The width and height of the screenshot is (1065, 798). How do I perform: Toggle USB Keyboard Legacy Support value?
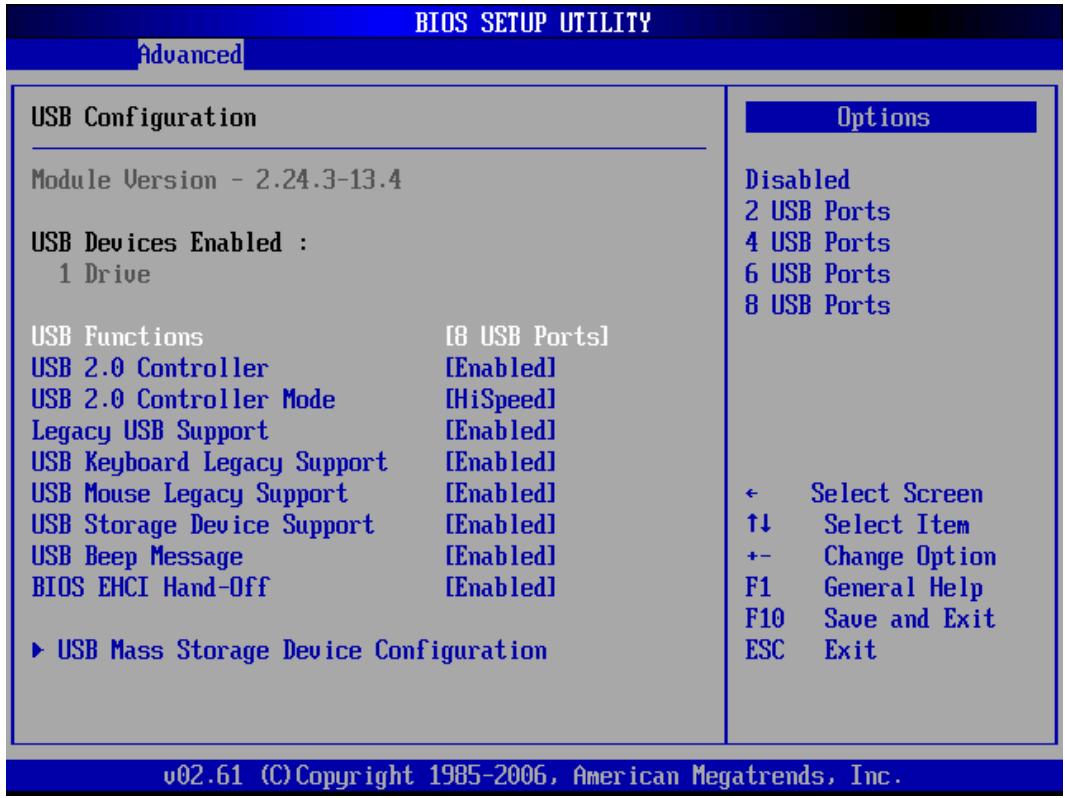(501, 462)
